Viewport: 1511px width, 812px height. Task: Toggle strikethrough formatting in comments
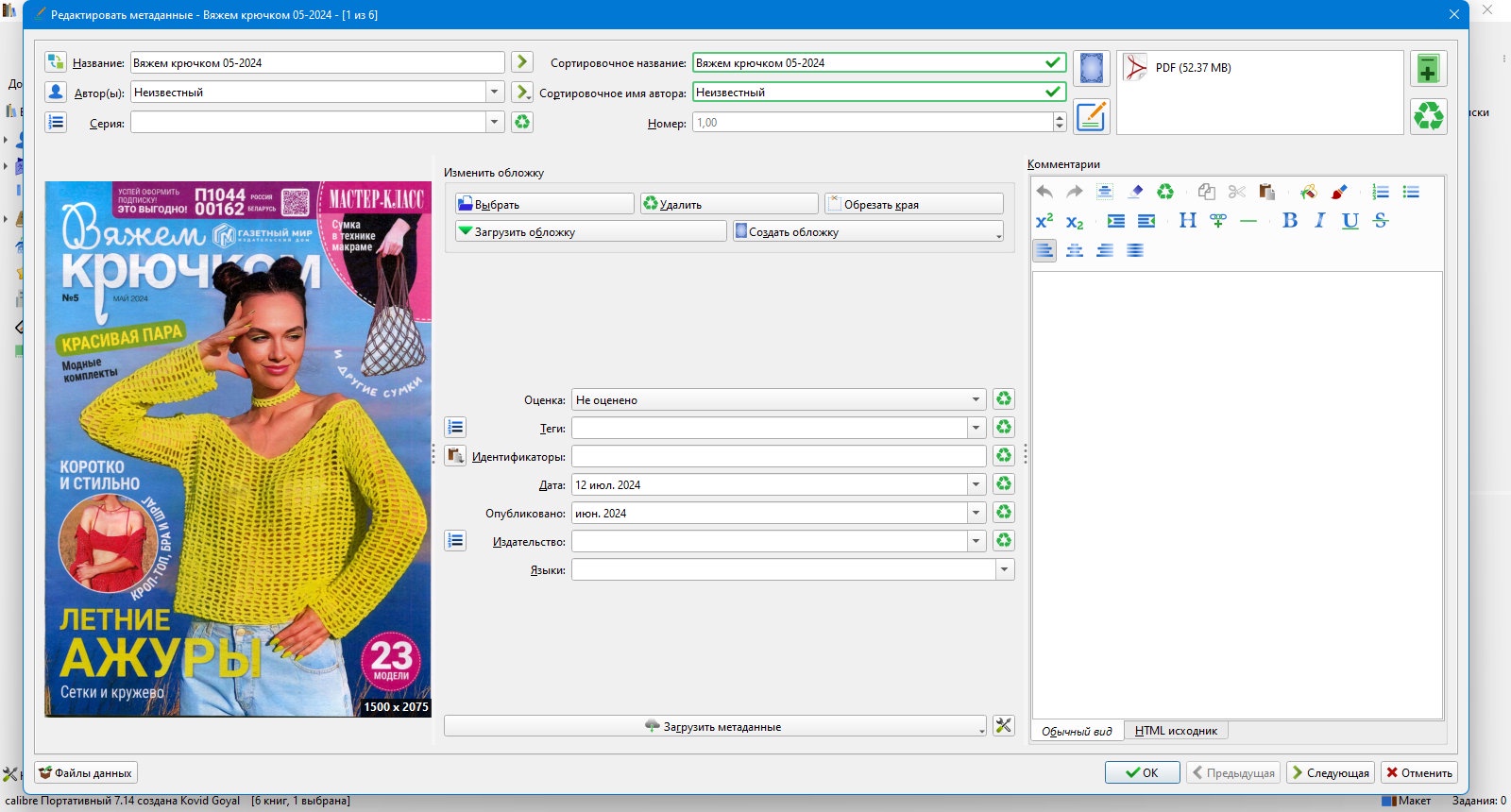tap(1381, 221)
